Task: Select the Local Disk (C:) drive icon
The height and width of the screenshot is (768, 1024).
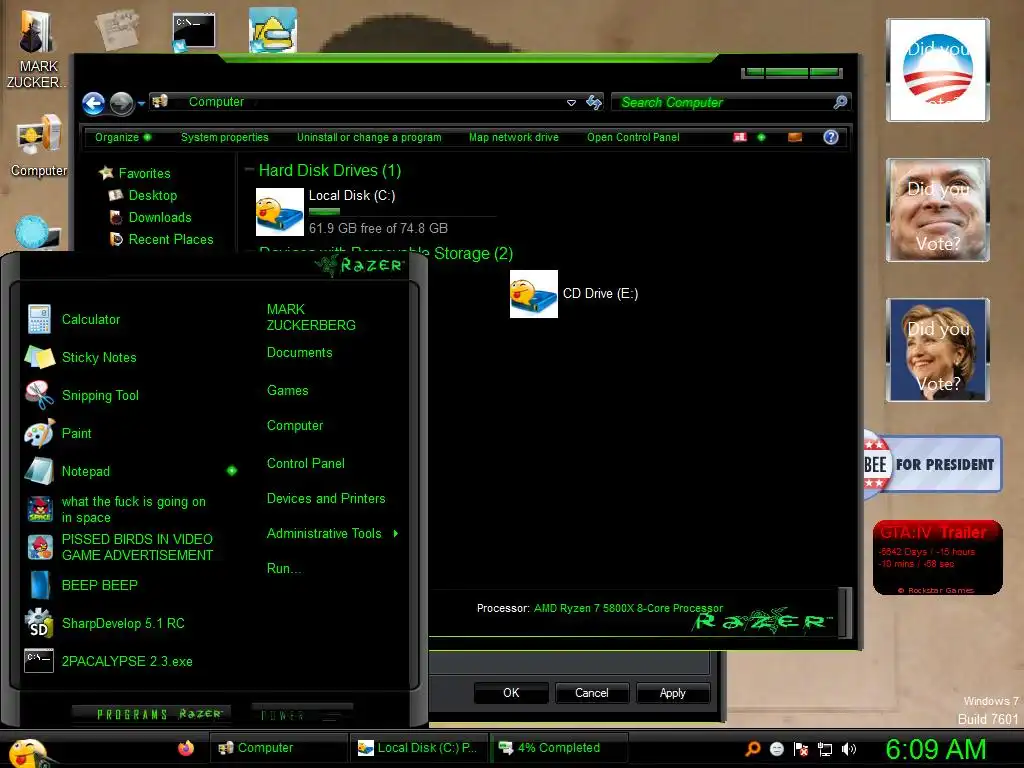Action: pyautogui.click(x=280, y=212)
